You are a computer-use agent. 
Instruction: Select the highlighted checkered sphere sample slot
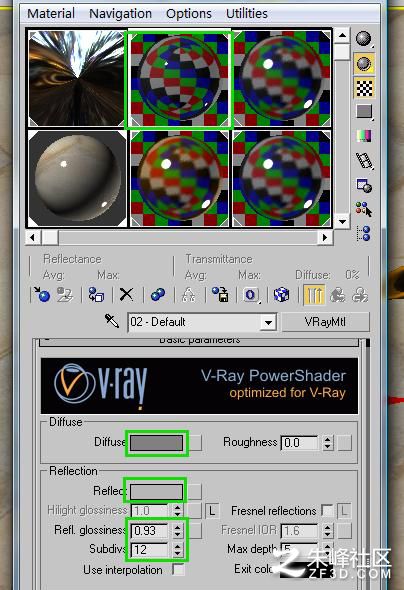179,80
